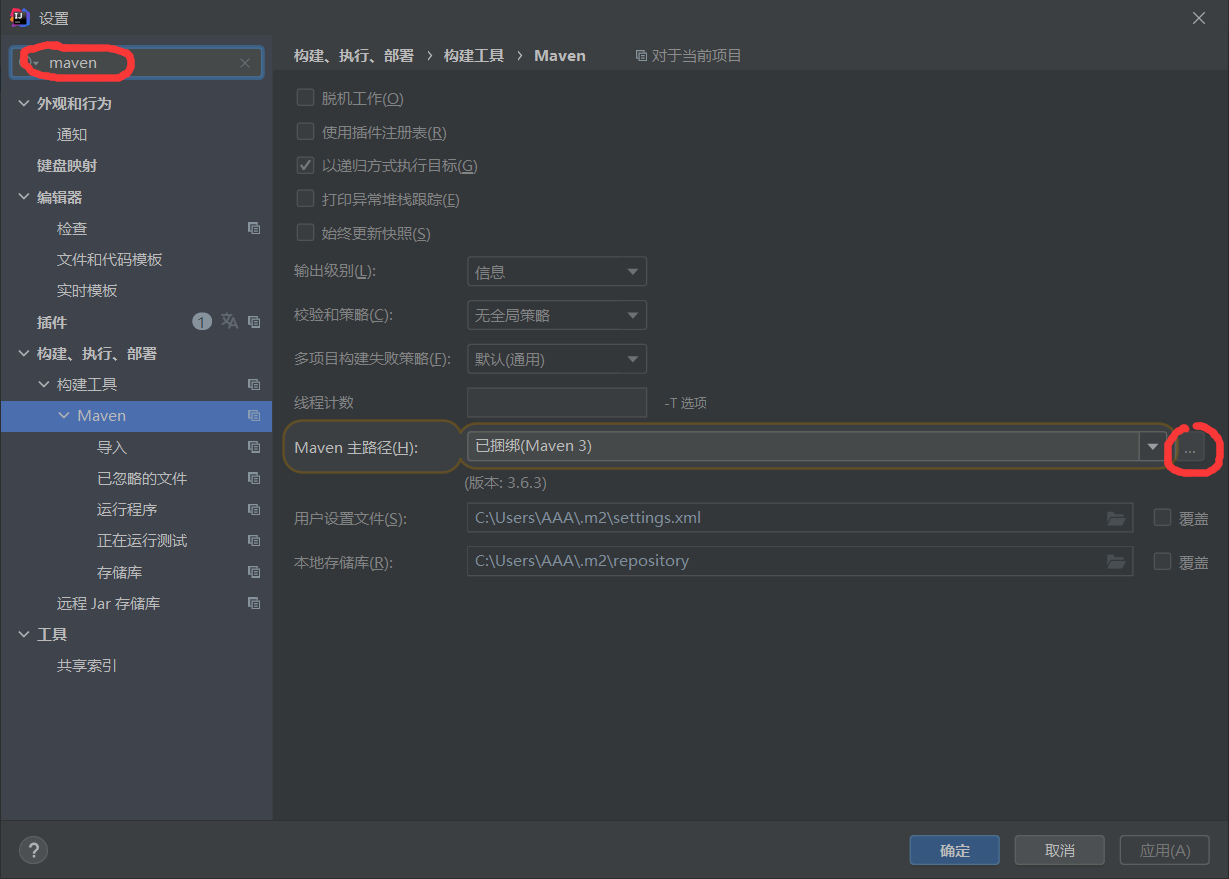Click the project-level icon beside 导入
The height and width of the screenshot is (879, 1229).
coord(254,447)
